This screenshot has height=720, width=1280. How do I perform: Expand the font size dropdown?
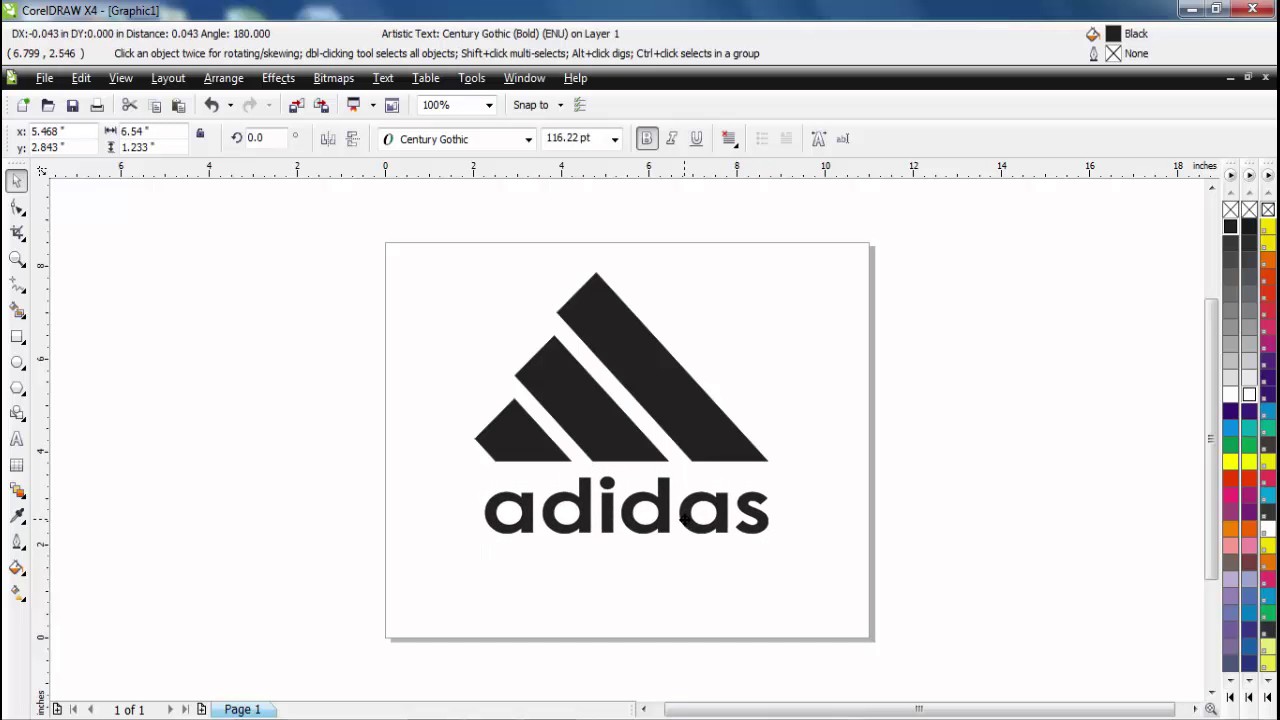point(615,139)
